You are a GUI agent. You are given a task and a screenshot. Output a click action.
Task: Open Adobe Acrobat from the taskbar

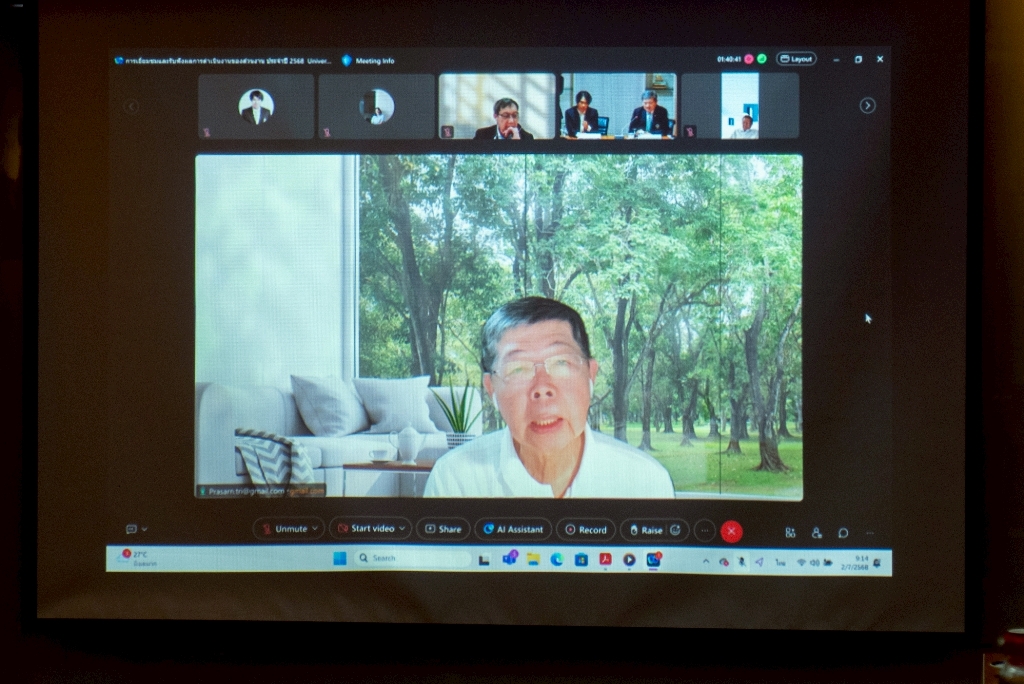coord(605,559)
